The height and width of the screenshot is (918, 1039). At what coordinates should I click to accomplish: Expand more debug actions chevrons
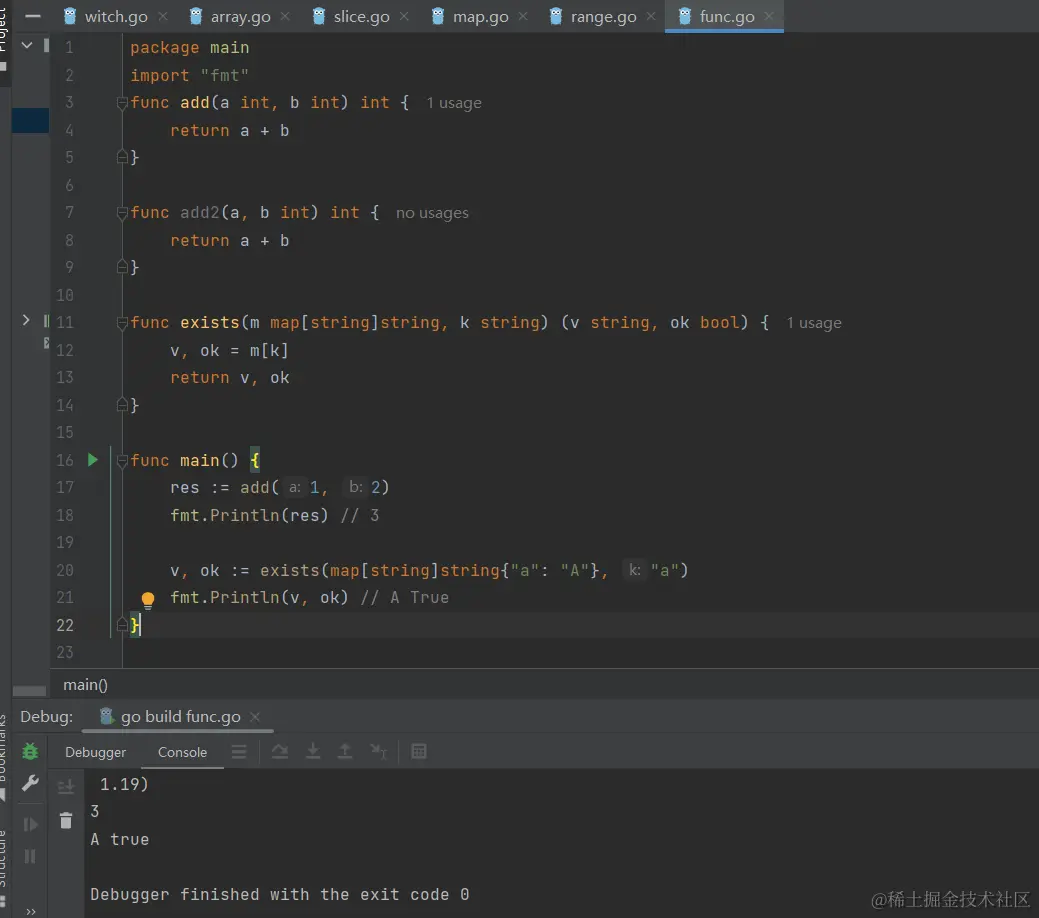[x=30, y=911]
